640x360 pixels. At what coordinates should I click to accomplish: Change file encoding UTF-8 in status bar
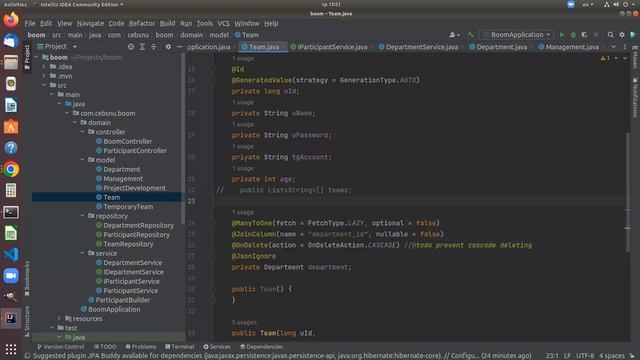pyautogui.click(x=585, y=356)
